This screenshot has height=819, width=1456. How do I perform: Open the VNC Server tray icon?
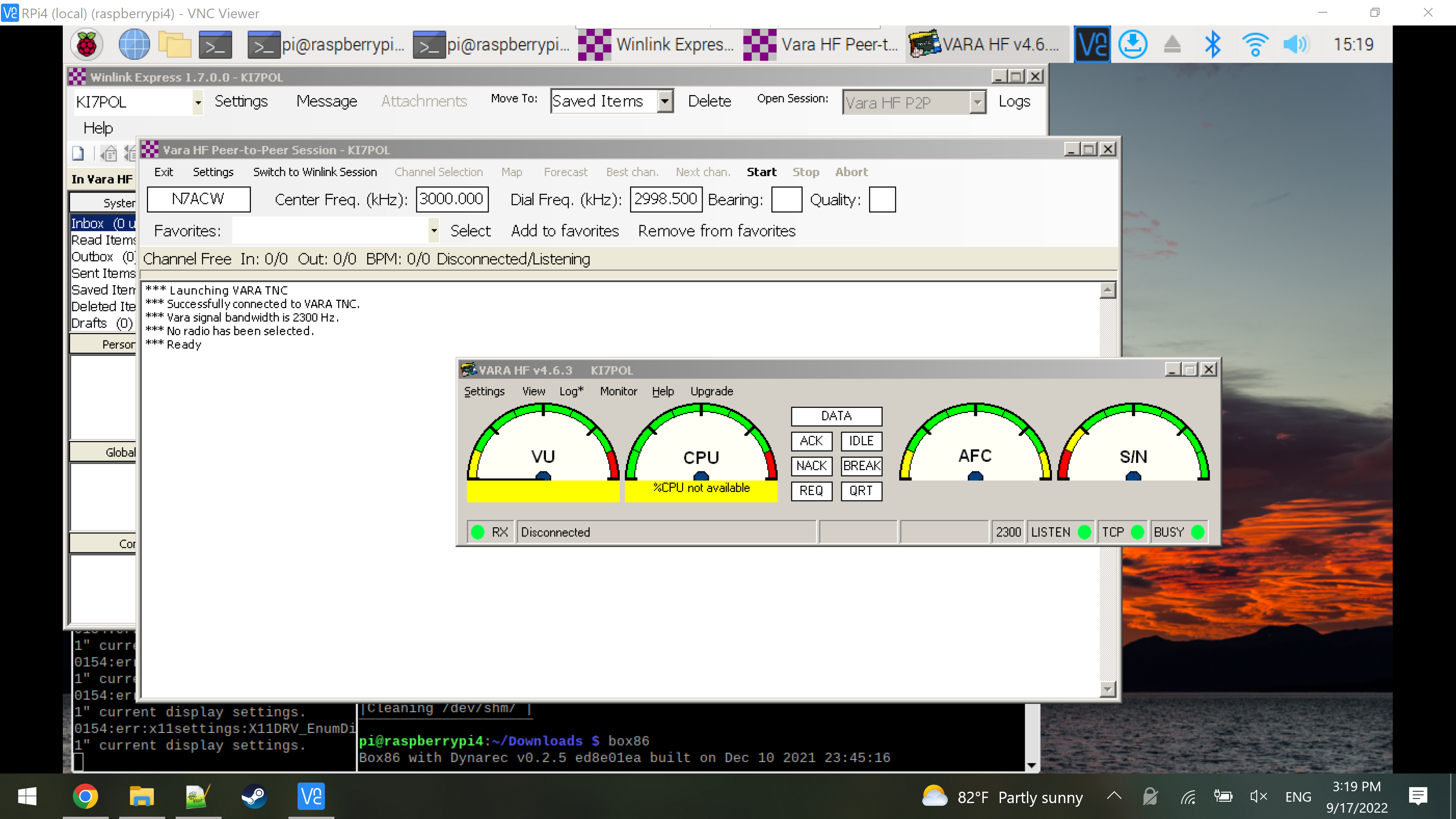click(x=1092, y=44)
